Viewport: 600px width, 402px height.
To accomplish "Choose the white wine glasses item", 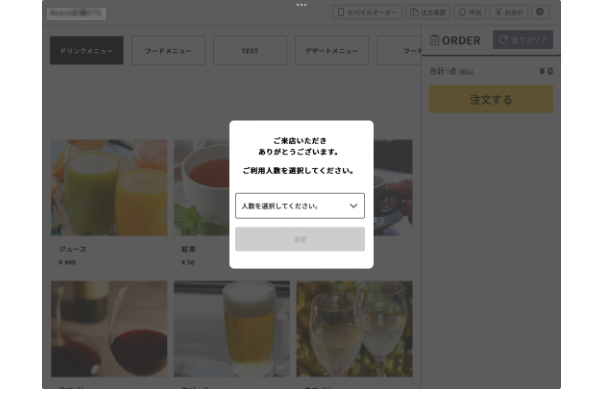I will click(x=354, y=329).
